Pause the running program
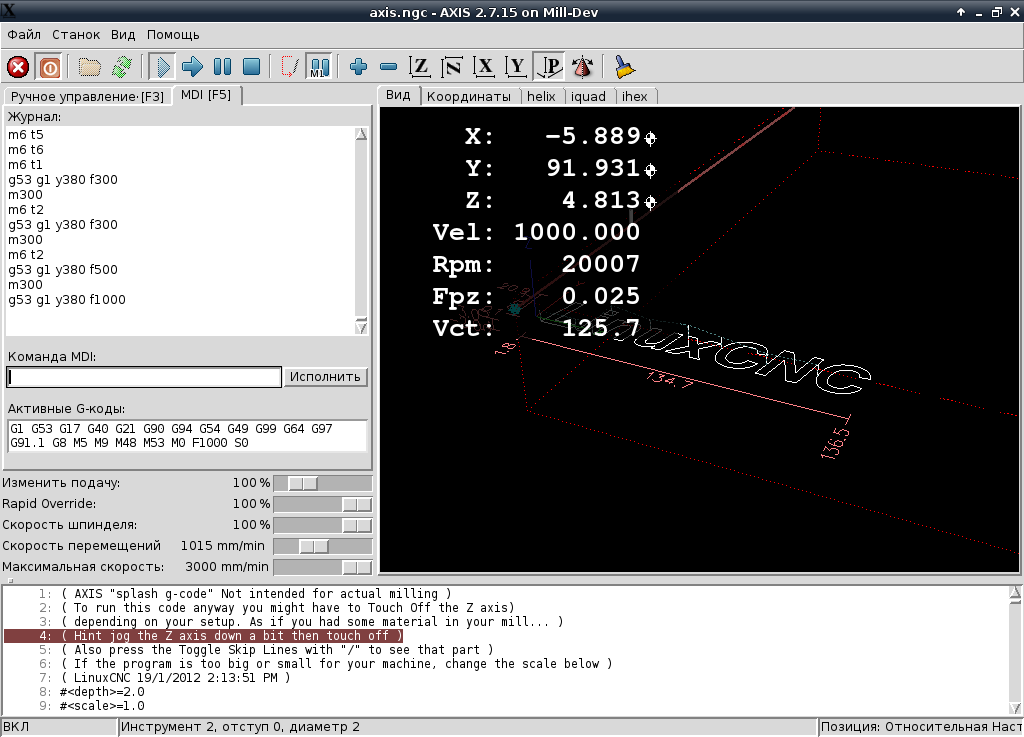 (x=222, y=67)
